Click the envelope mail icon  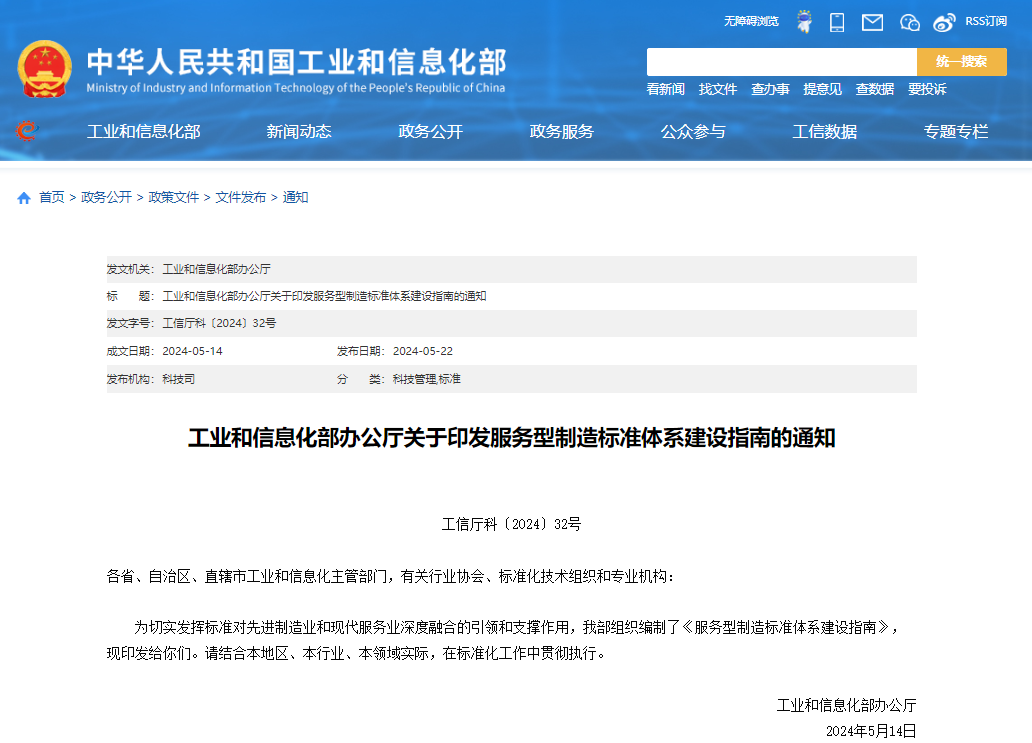[x=872, y=22]
